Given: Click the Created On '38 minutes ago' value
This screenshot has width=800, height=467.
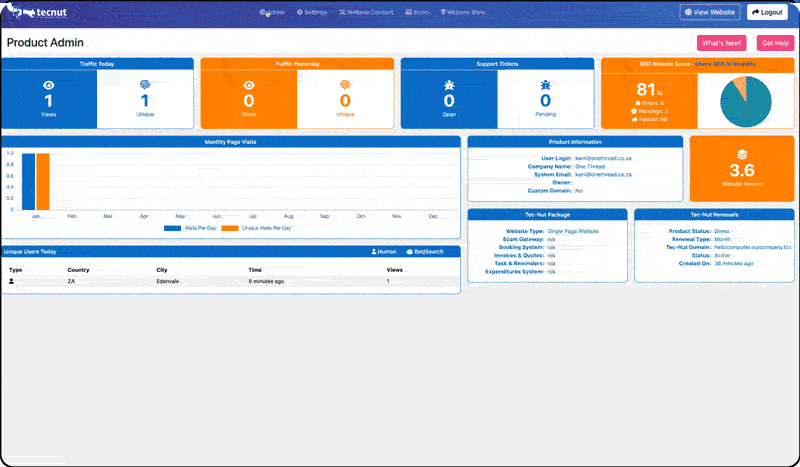Looking at the screenshot, I should pyautogui.click(x=734, y=263).
